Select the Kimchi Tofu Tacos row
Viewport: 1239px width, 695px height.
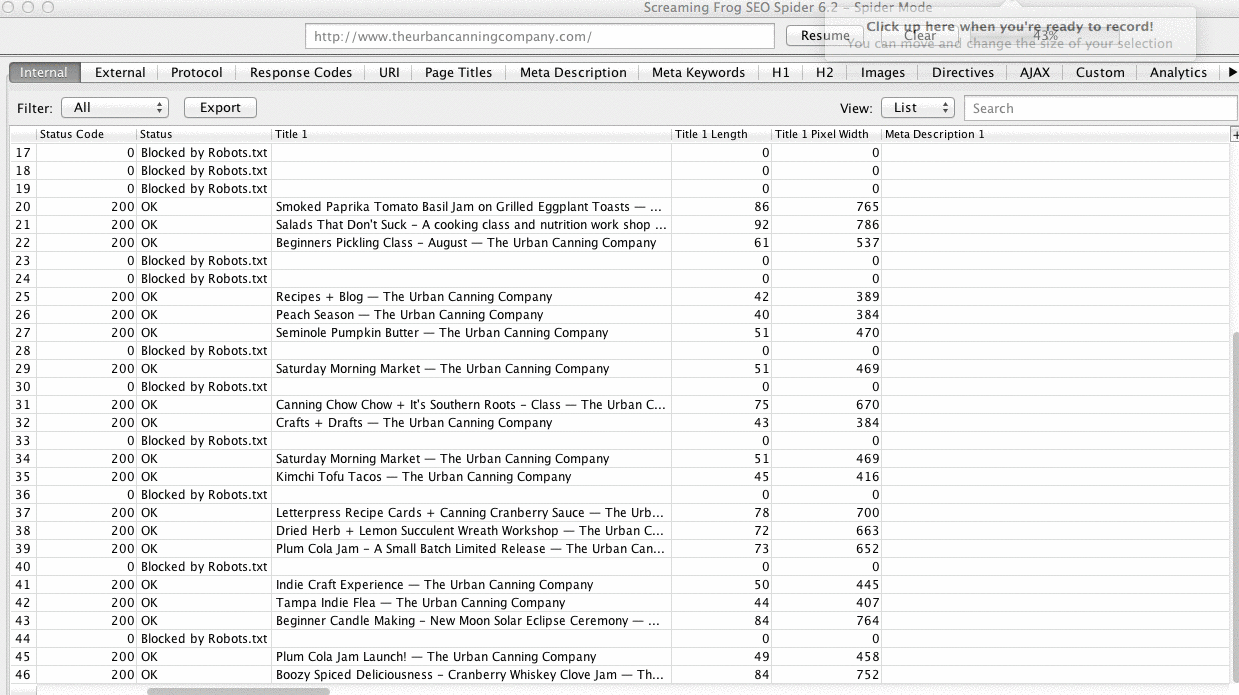(424, 477)
